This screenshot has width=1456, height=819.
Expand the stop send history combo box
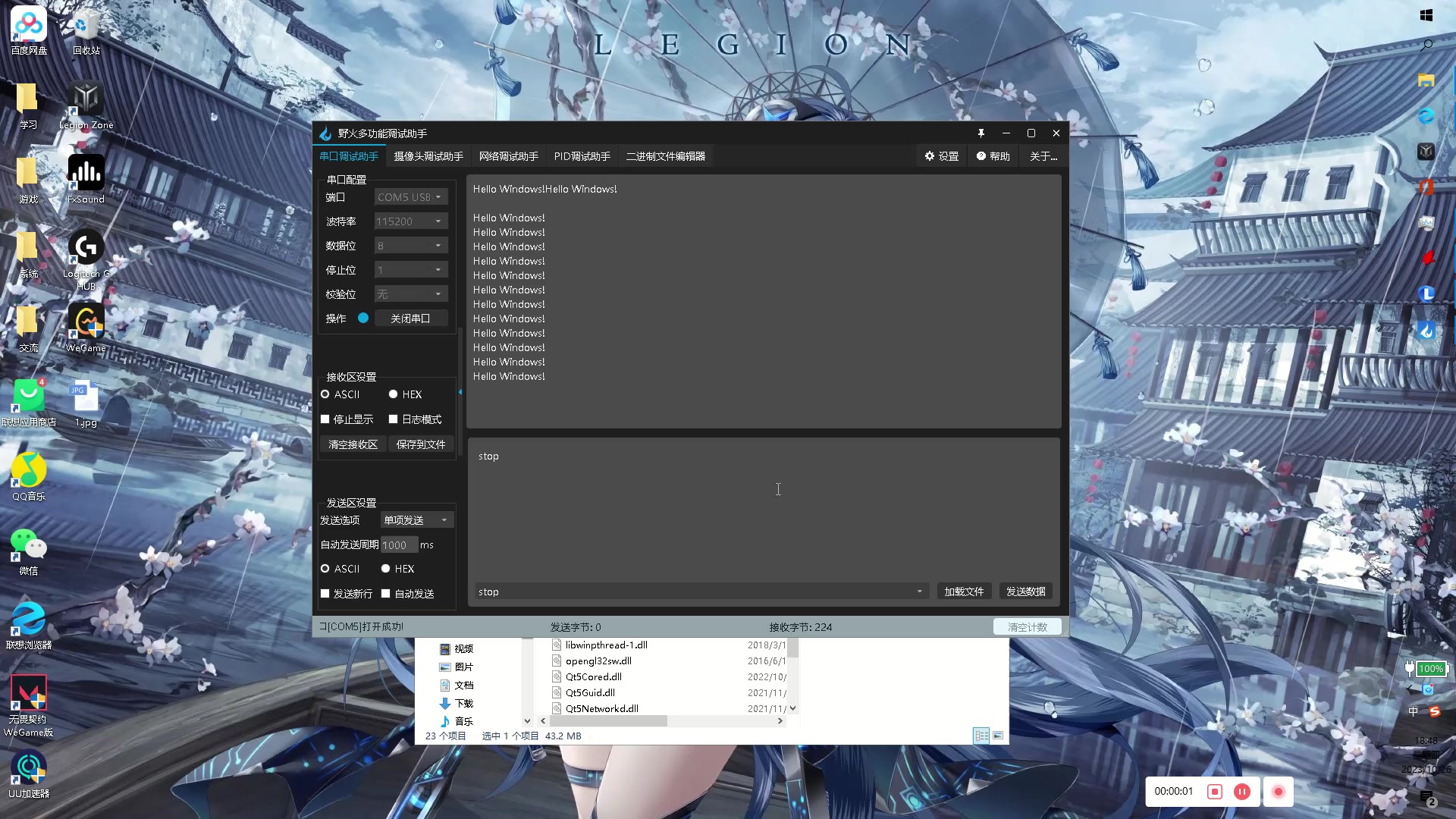tap(919, 591)
